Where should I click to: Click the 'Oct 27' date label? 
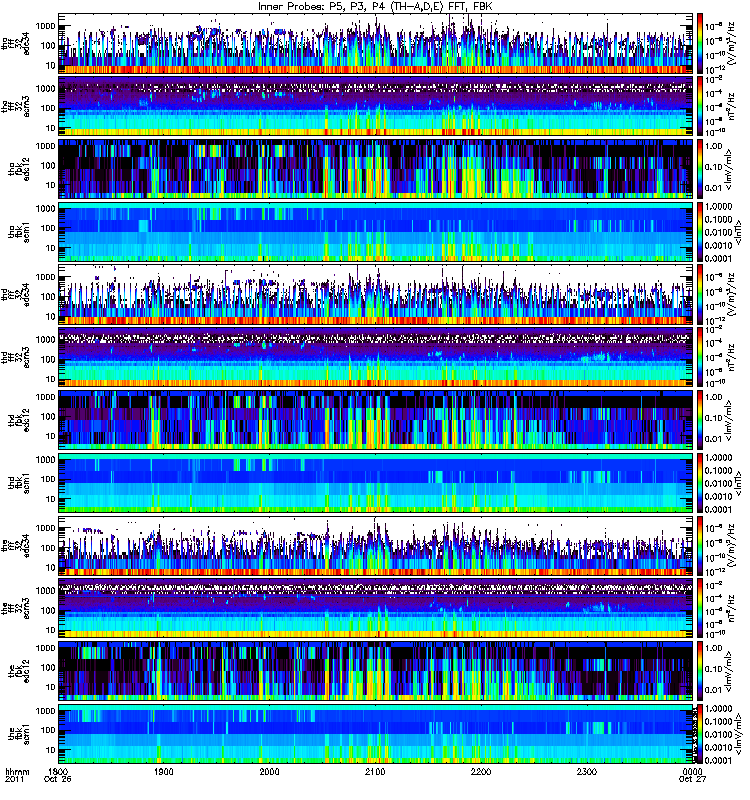pyautogui.click(x=692, y=779)
